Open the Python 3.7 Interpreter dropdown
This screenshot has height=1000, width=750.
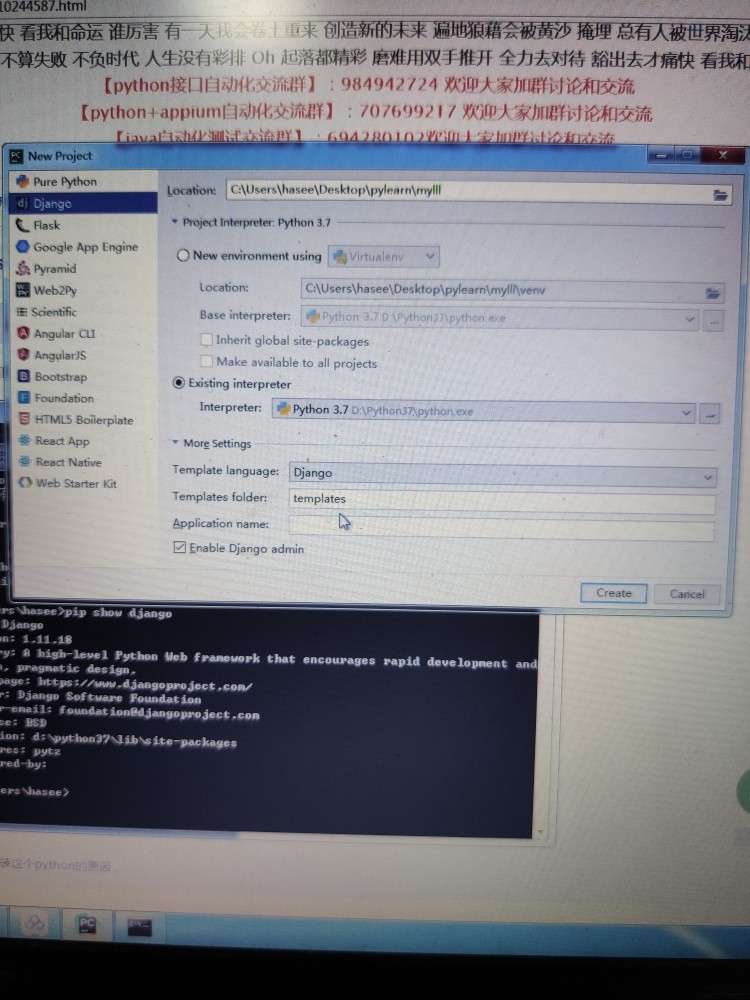483,411
